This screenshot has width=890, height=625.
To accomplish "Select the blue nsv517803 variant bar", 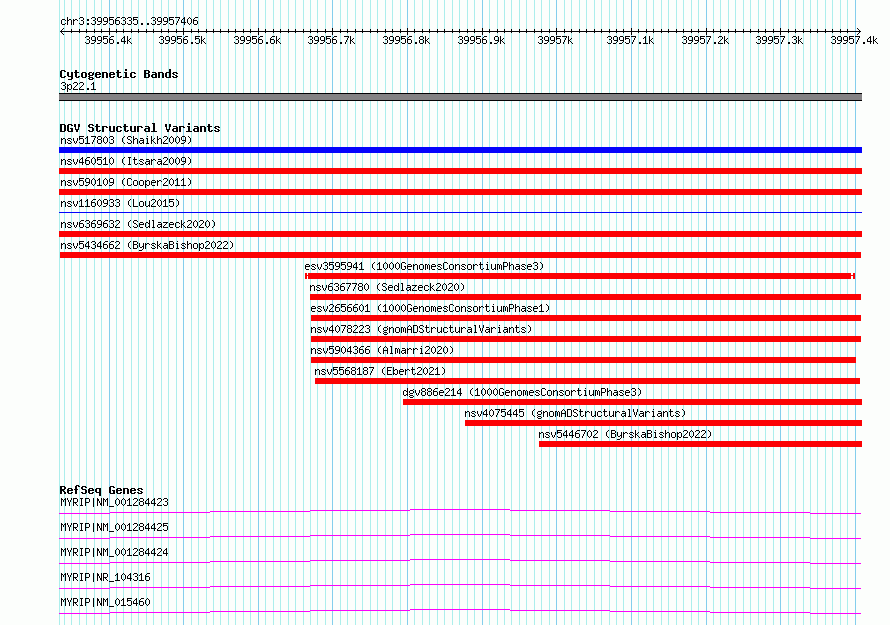I will click(x=460, y=150).
